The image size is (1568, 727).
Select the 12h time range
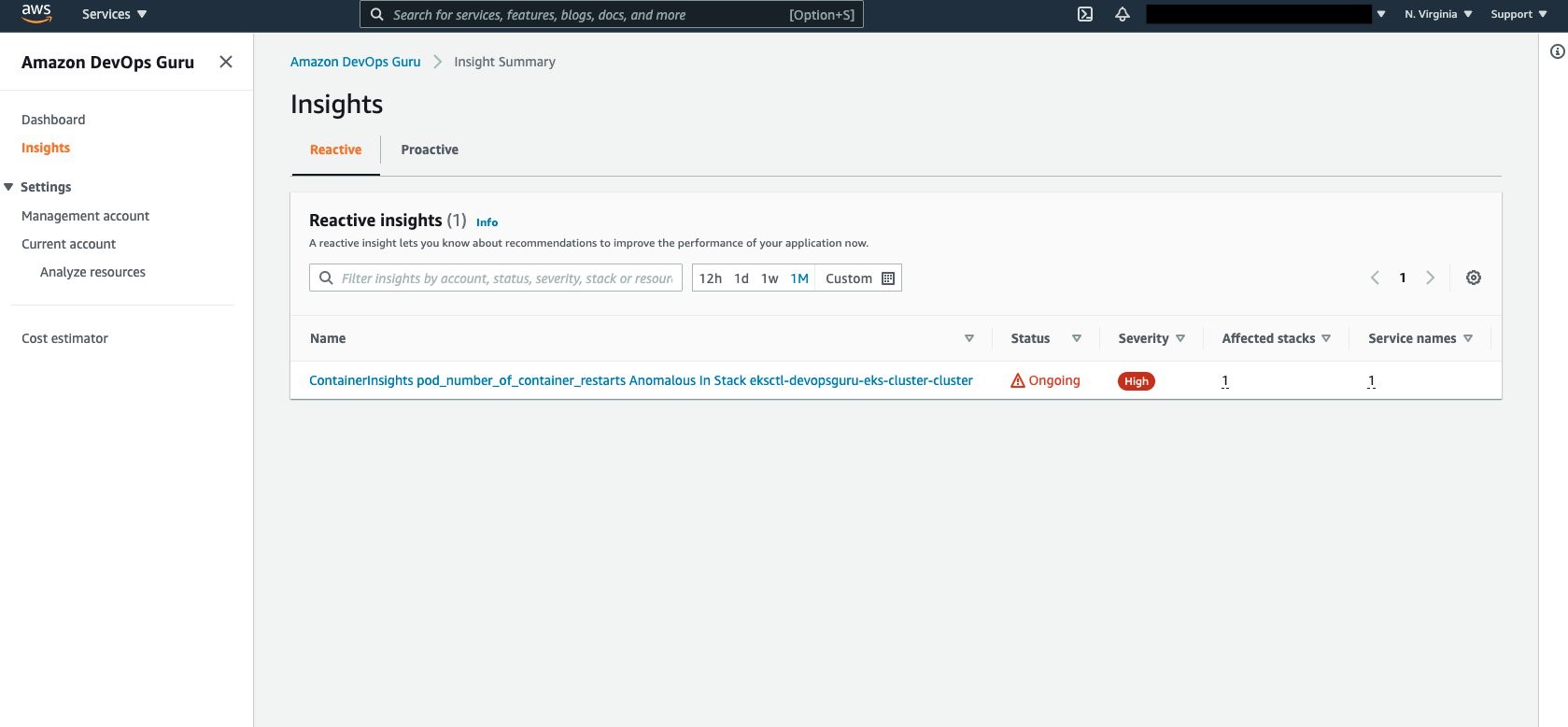coord(711,278)
